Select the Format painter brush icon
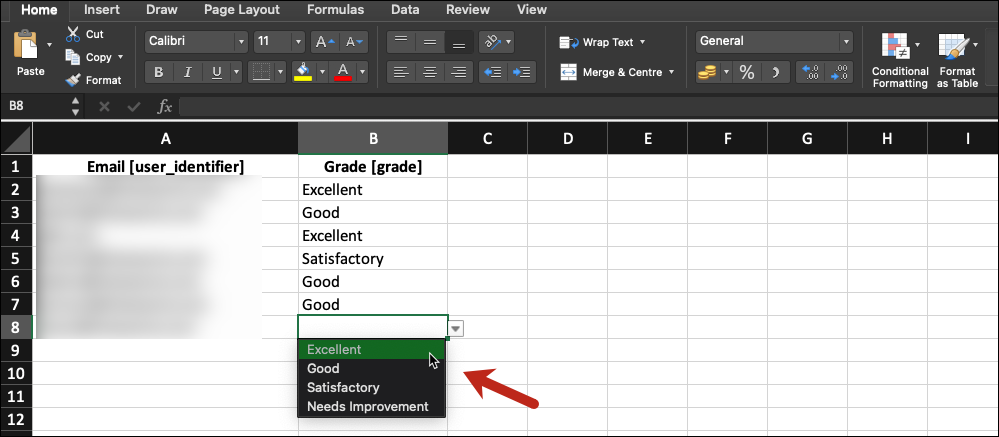999x437 pixels. tap(73, 80)
